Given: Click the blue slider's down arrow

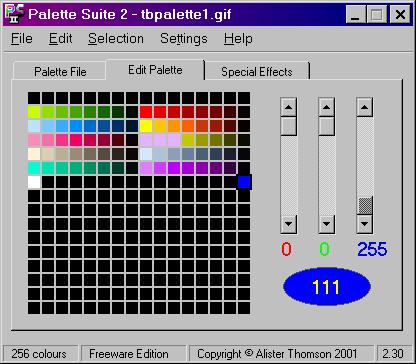Looking at the screenshot, I should pos(365,224).
